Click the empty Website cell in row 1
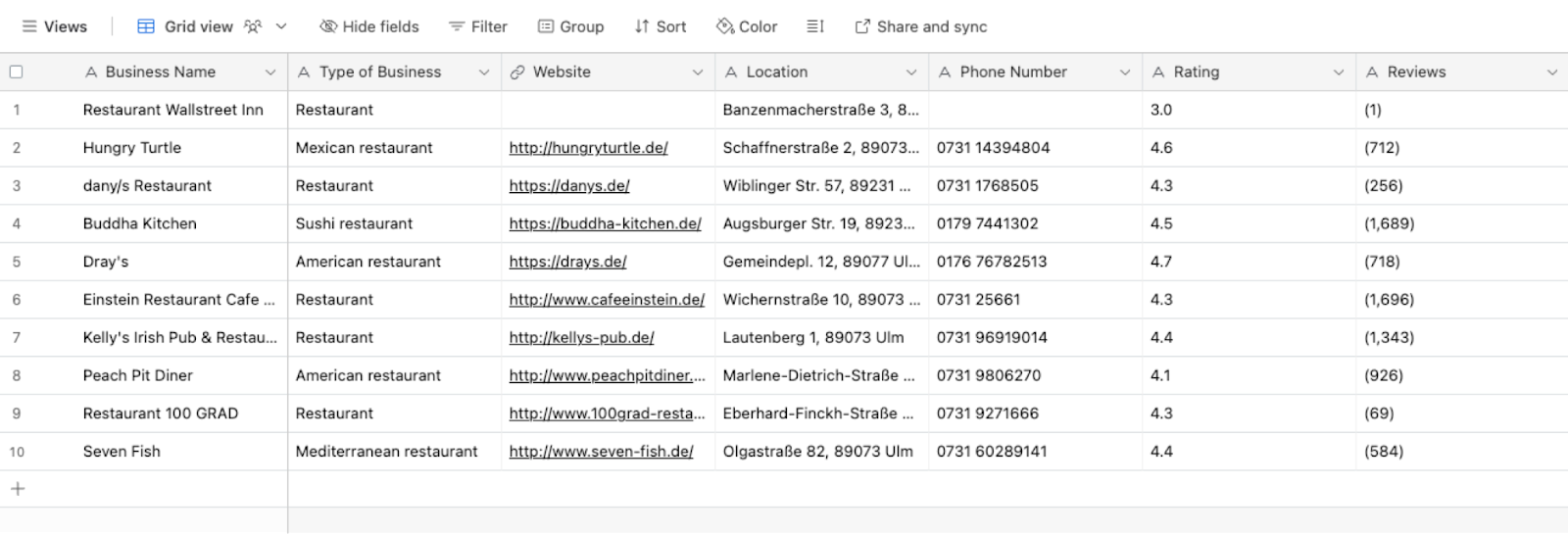The height and width of the screenshot is (534, 1568). [x=609, y=110]
